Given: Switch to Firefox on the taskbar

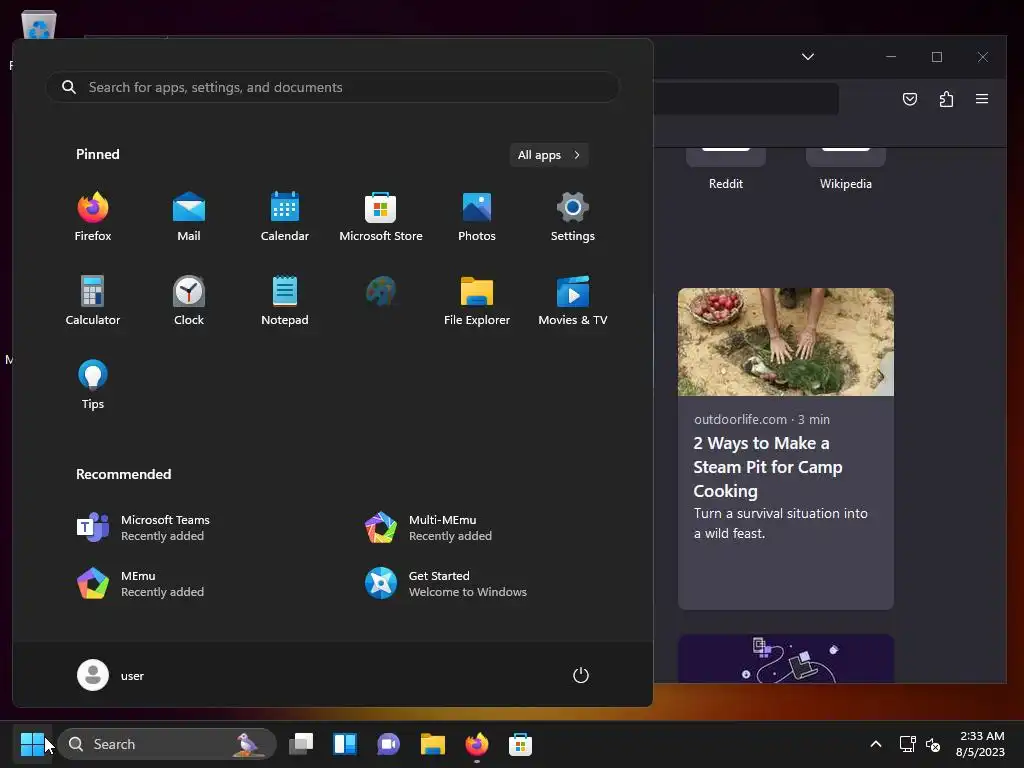Looking at the screenshot, I should coord(477,744).
